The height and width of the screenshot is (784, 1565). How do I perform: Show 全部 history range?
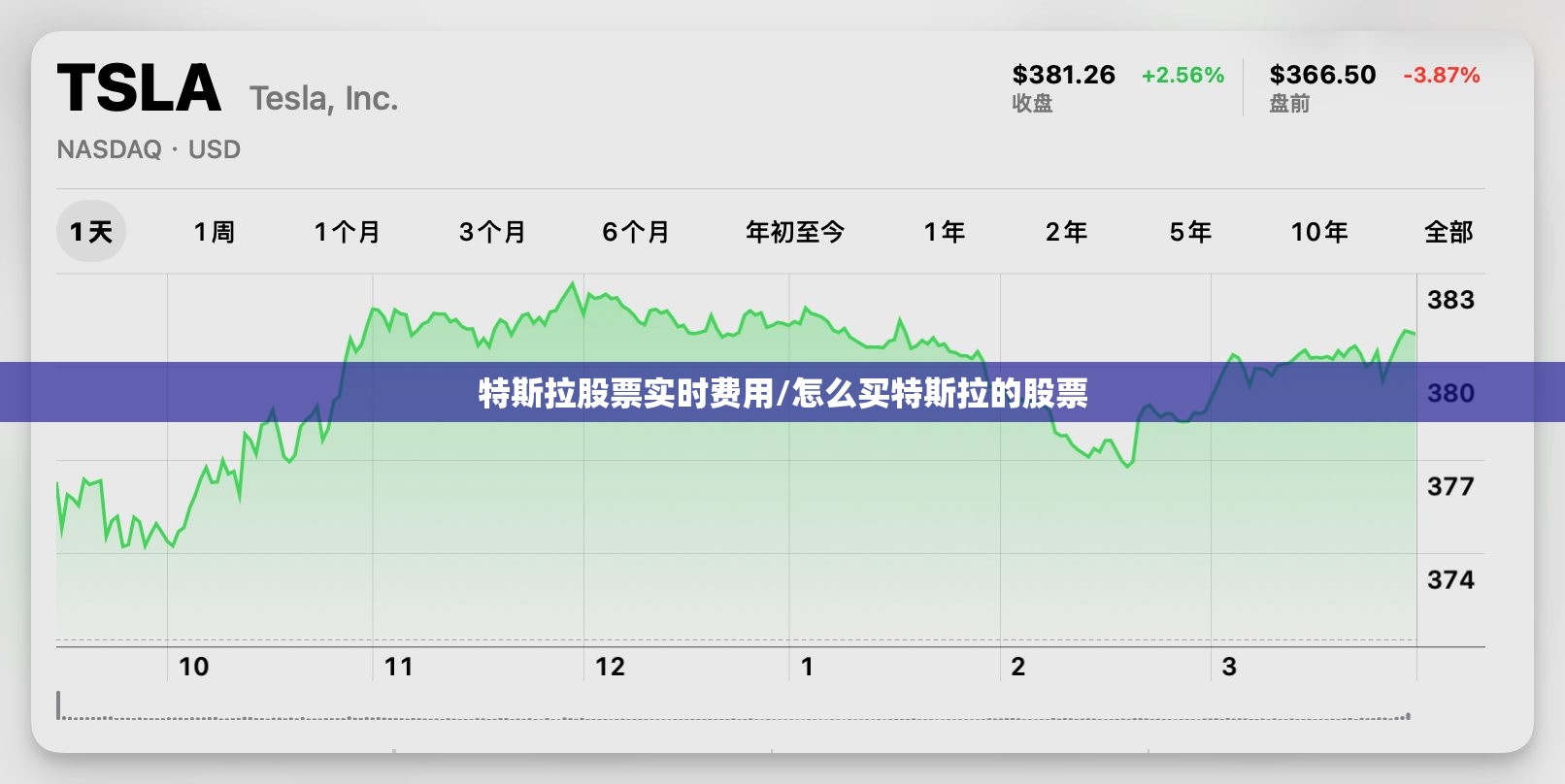1448,232
